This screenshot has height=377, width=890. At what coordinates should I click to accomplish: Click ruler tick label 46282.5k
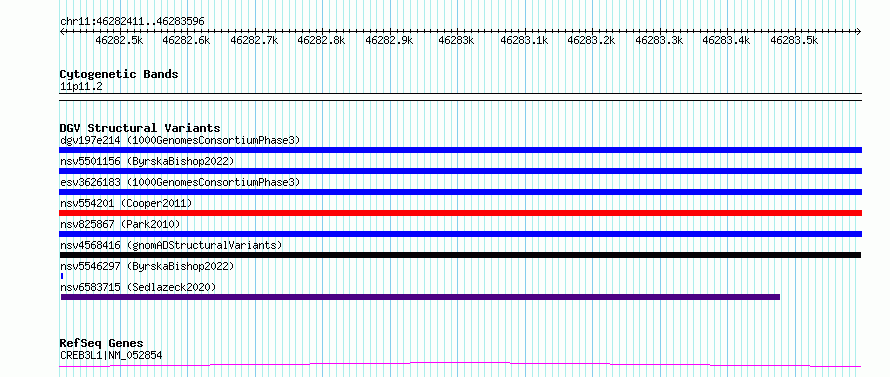pyautogui.click(x=119, y=40)
